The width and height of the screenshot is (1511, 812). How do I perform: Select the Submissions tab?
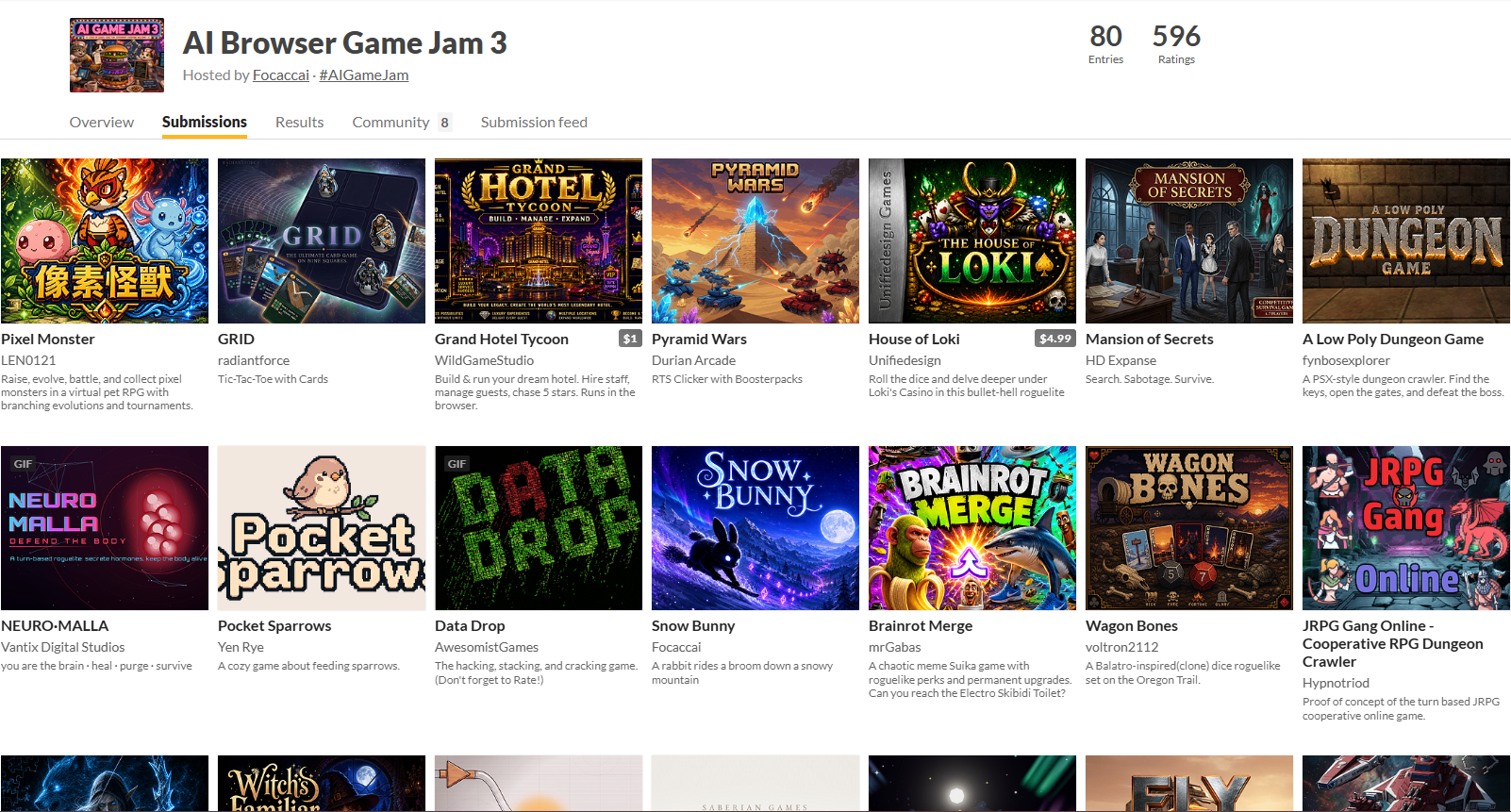pos(205,123)
